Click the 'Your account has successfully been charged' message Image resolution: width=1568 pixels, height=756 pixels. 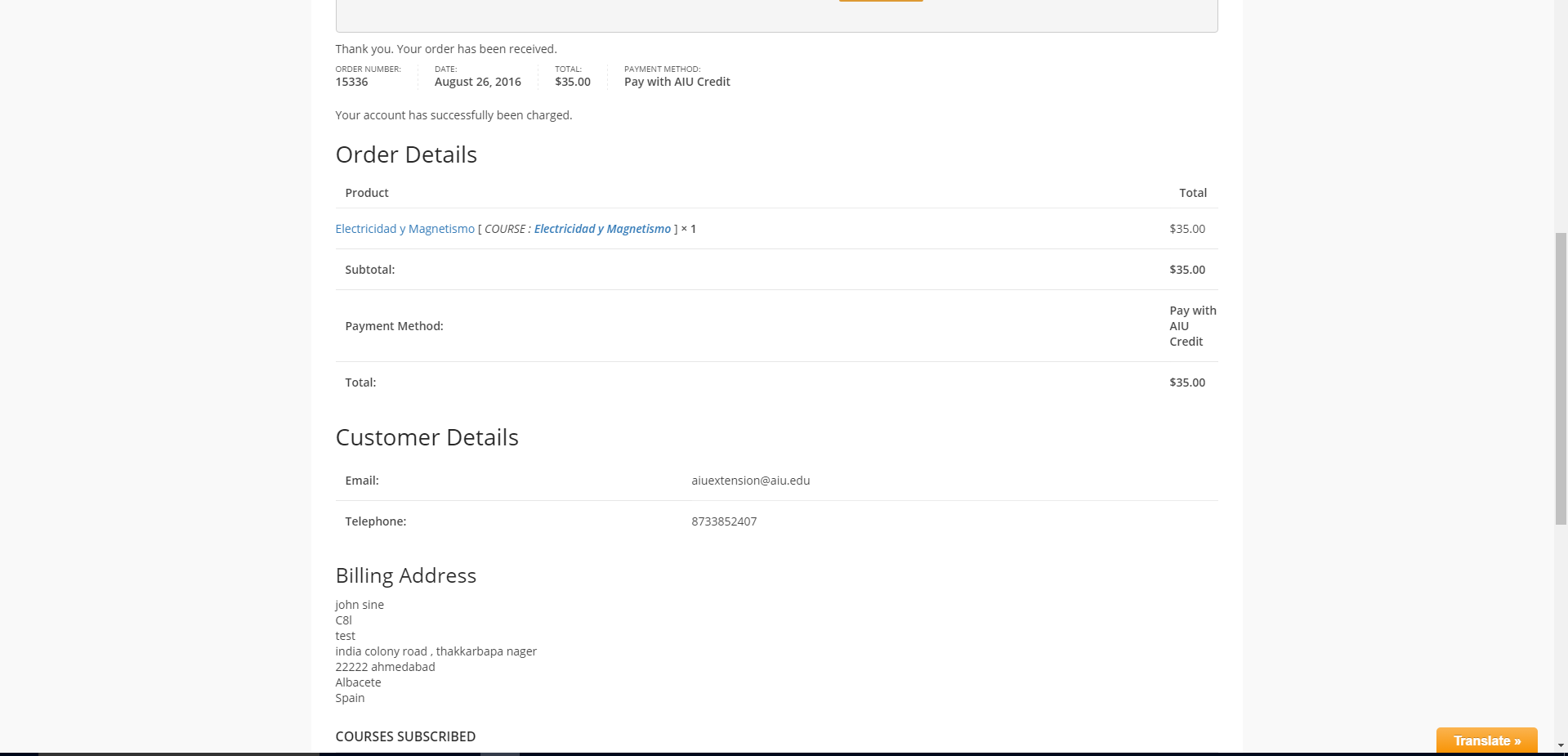coord(453,115)
